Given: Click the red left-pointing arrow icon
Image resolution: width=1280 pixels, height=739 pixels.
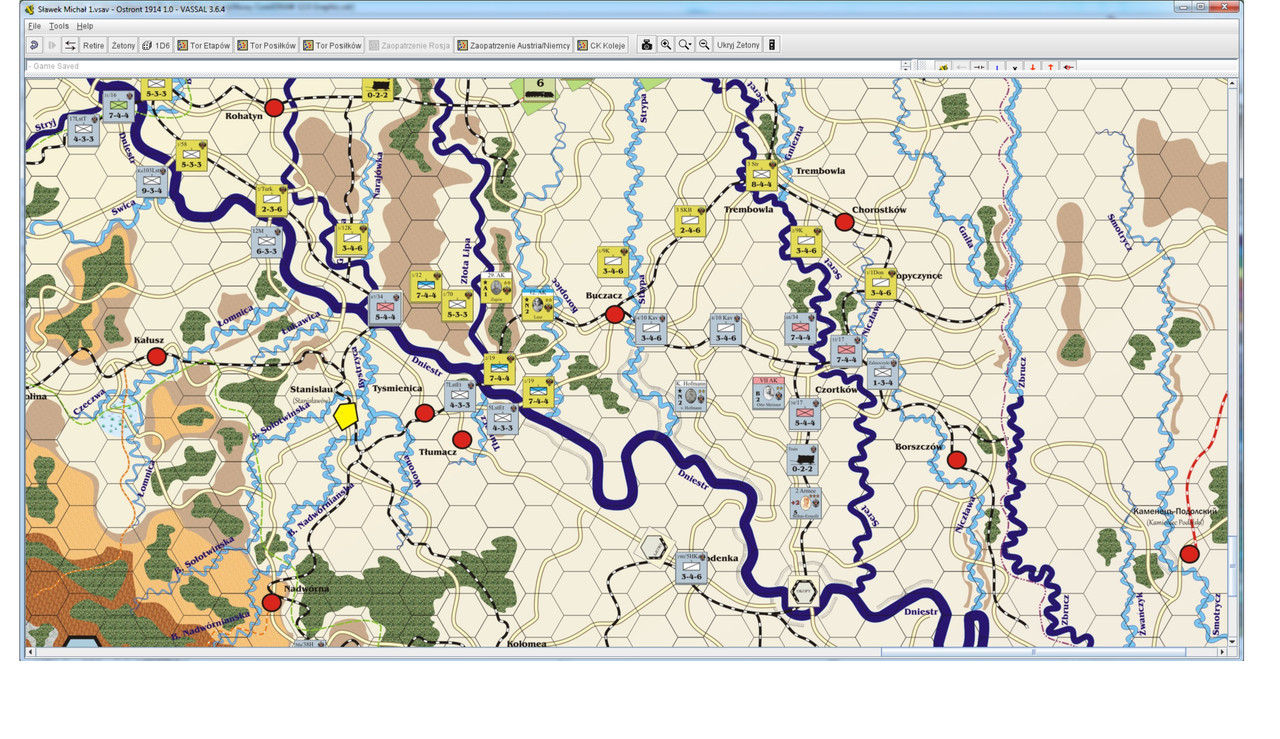Looking at the screenshot, I should click(1069, 67).
